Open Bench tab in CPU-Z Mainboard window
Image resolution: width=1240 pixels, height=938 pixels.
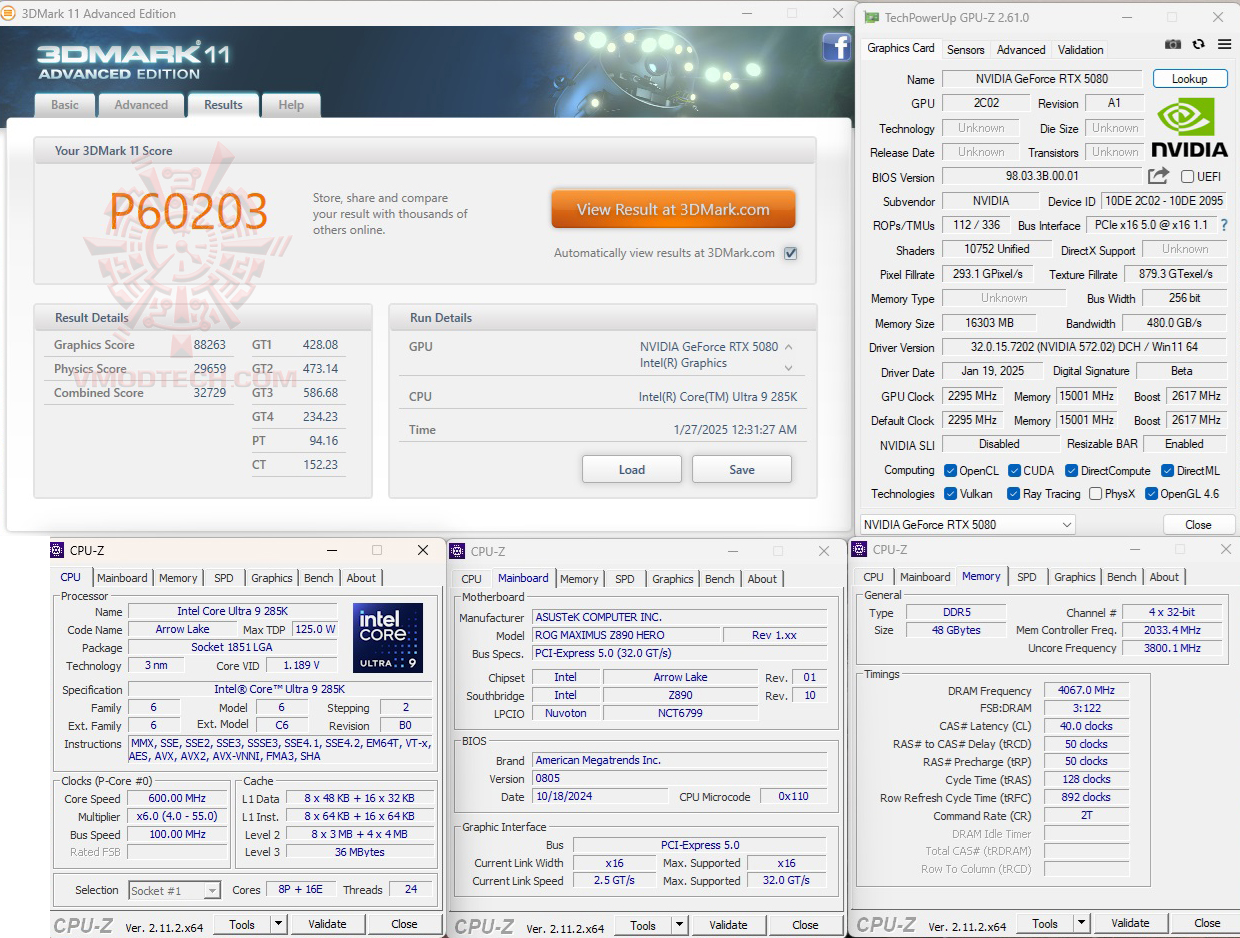pos(720,578)
